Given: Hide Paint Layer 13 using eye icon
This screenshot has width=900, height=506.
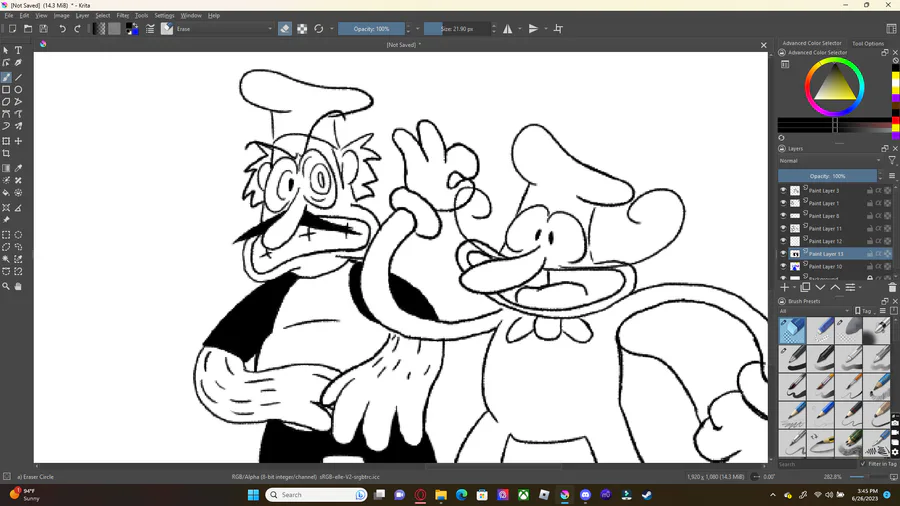Looking at the screenshot, I should [783, 254].
